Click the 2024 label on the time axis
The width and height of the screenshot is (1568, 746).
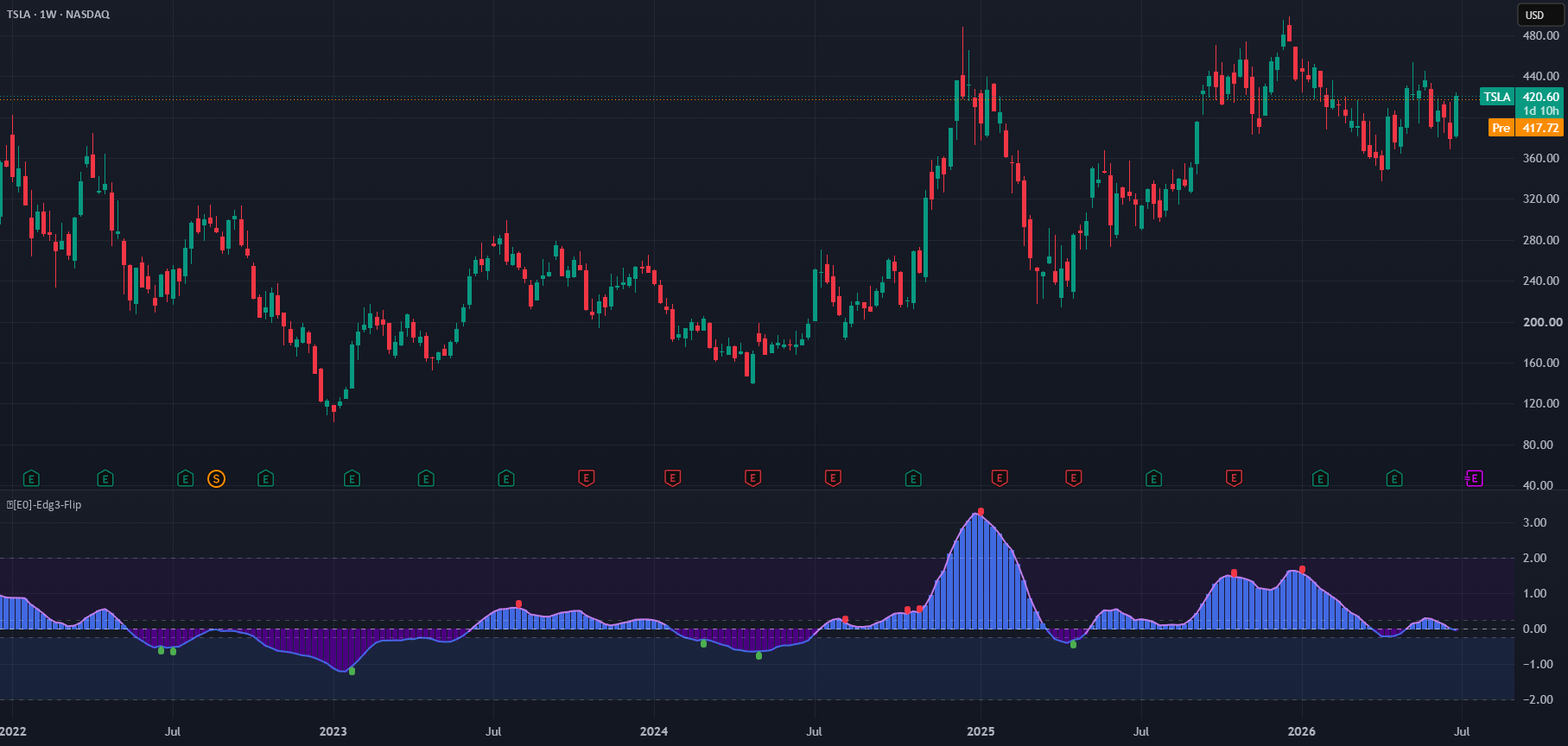coord(654,731)
